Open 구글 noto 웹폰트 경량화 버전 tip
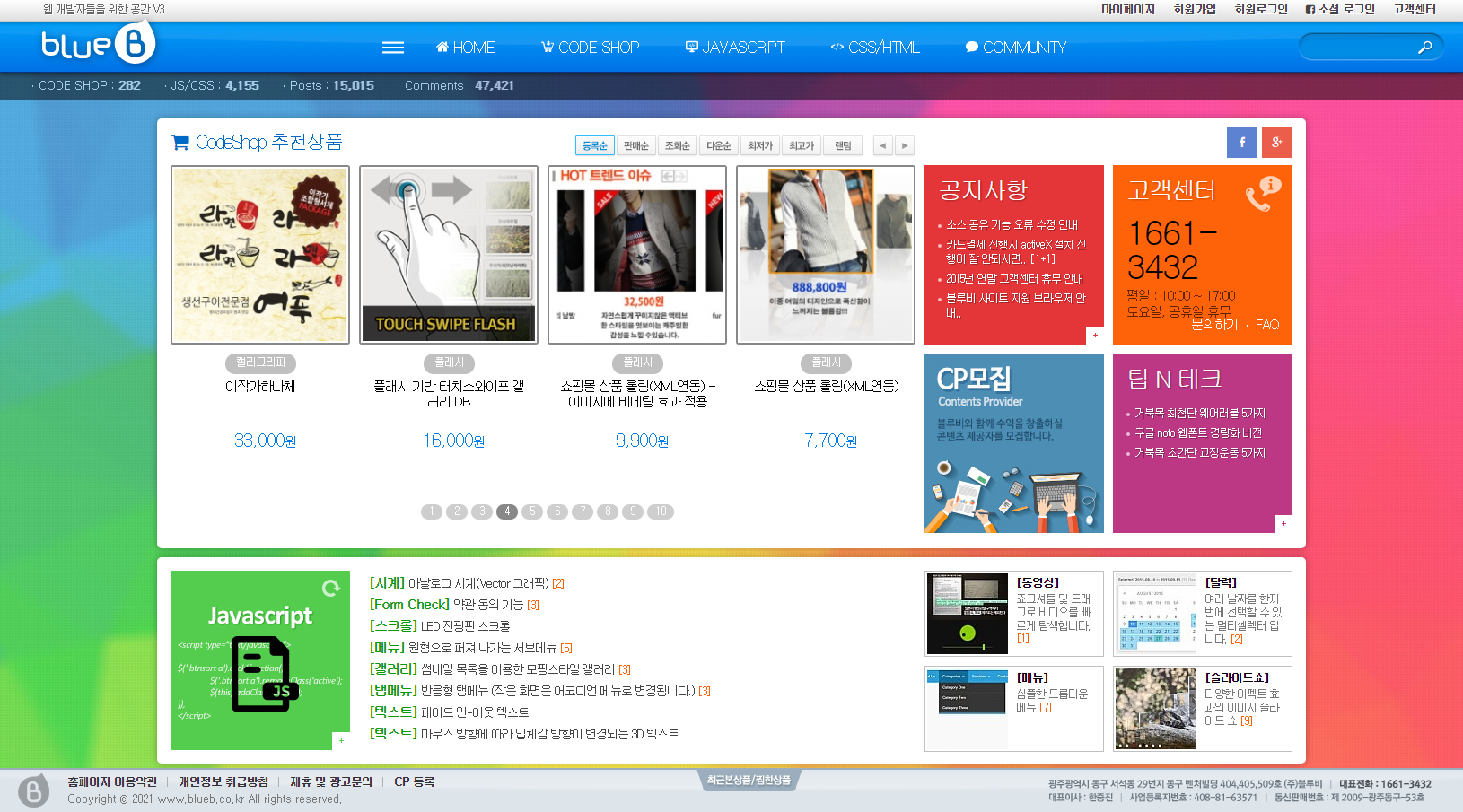 [1198, 432]
